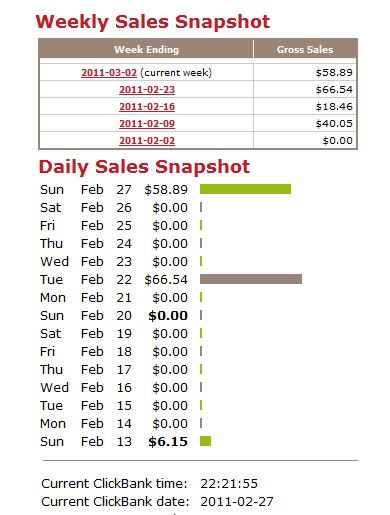390x515 pixels.
Task: Select the $40.05 gross sales cell
Action: coord(334,124)
